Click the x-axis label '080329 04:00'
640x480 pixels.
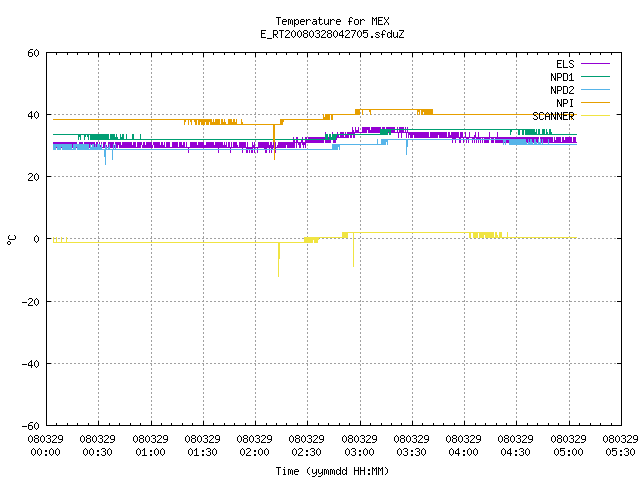point(464,446)
